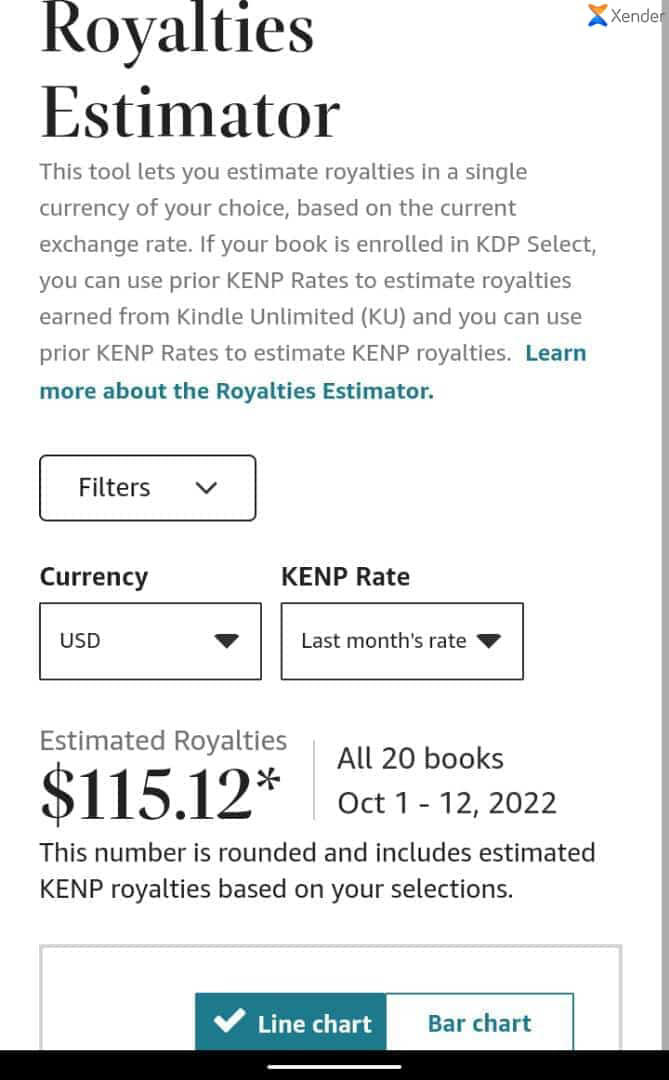The width and height of the screenshot is (669, 1080).
Task: Click the Estimated Royalties label
Action: (163, 741)
